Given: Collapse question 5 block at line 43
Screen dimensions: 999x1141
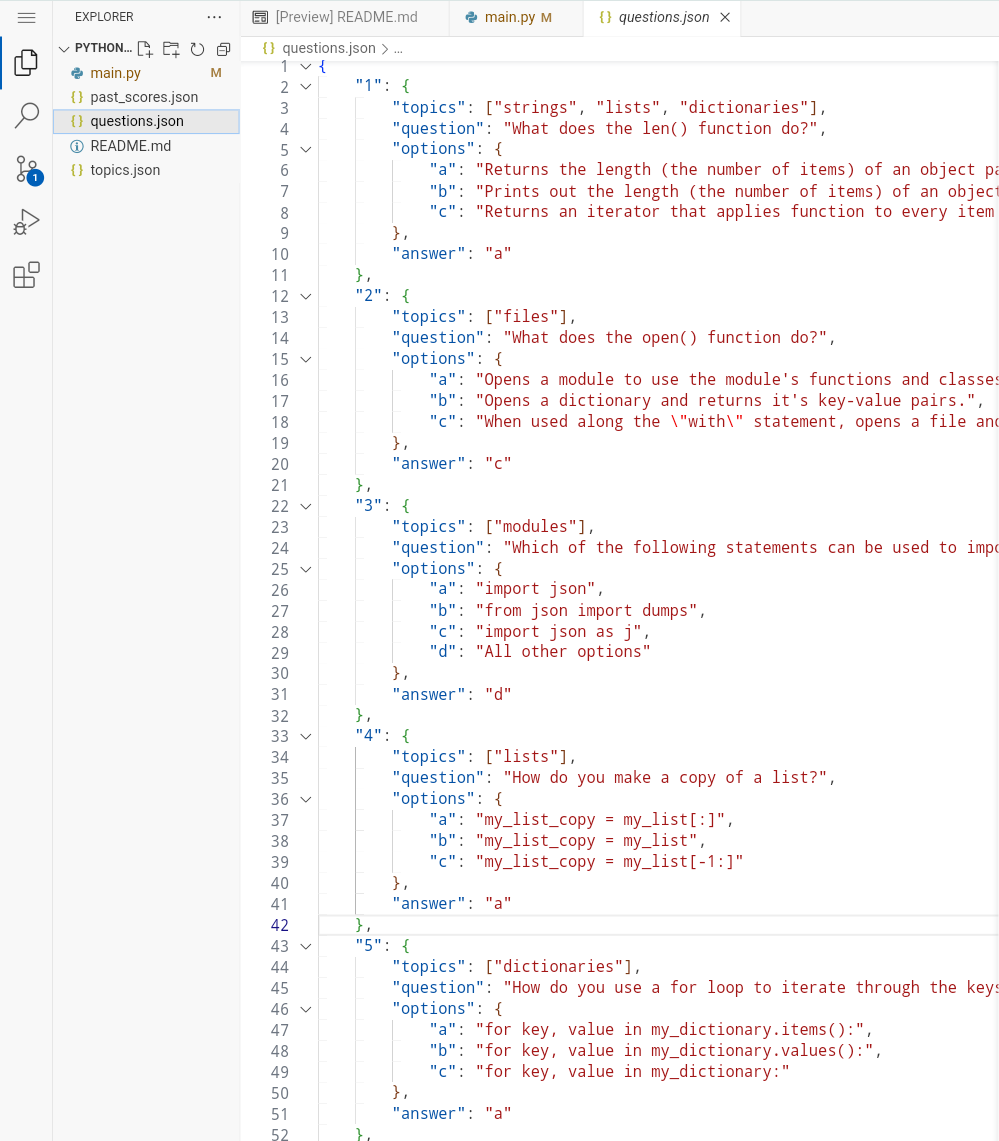Looking at the screenshot, I should pyautogui.click(x=306, y=946).
